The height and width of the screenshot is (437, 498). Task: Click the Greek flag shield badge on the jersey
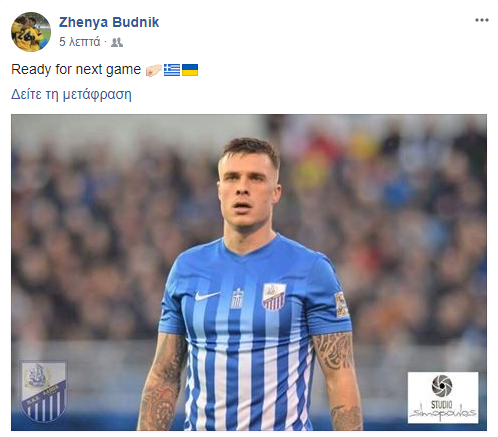pos(237,299)
